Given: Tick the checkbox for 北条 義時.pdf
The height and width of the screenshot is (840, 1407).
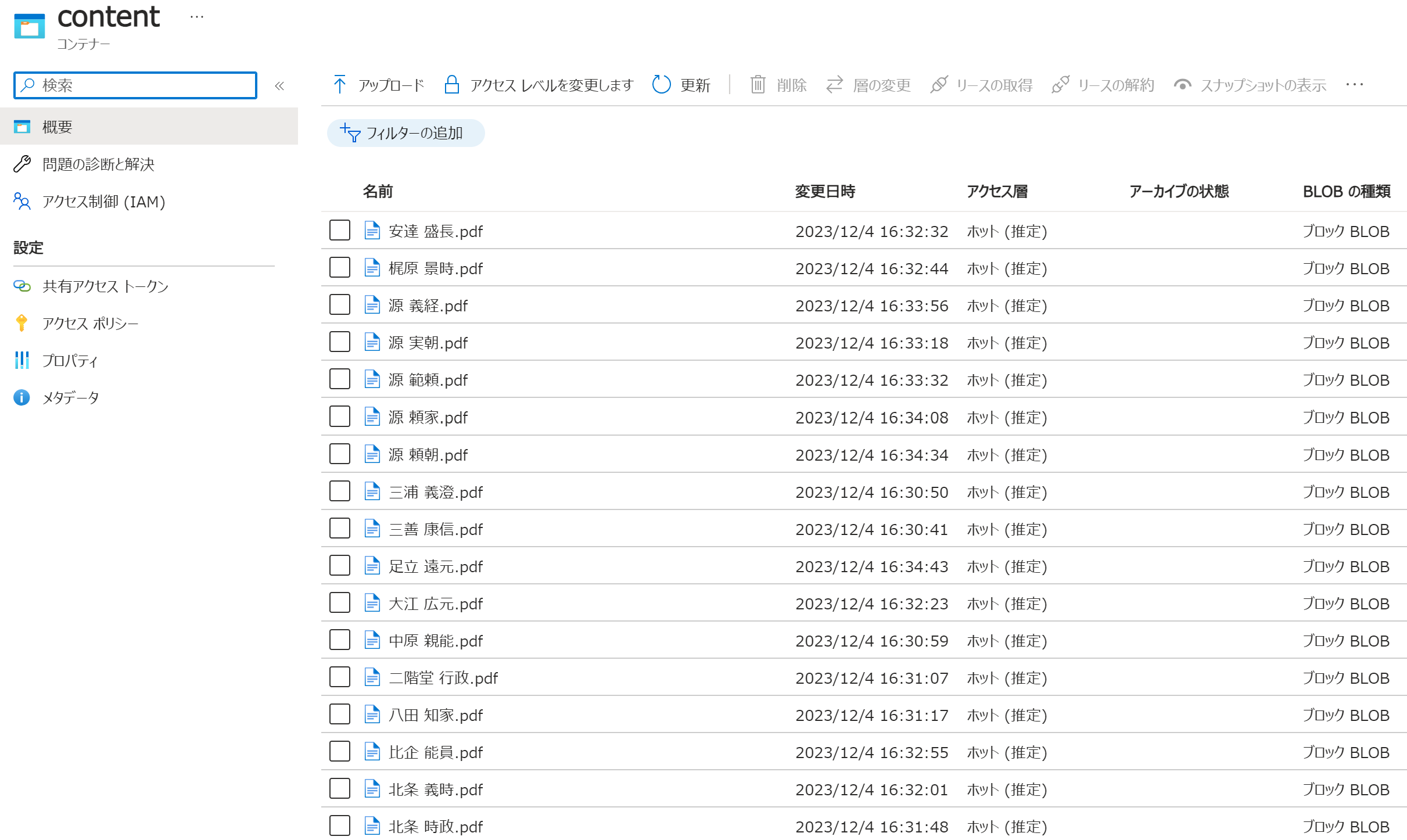Looking at the screenshot, I should 339,788.
